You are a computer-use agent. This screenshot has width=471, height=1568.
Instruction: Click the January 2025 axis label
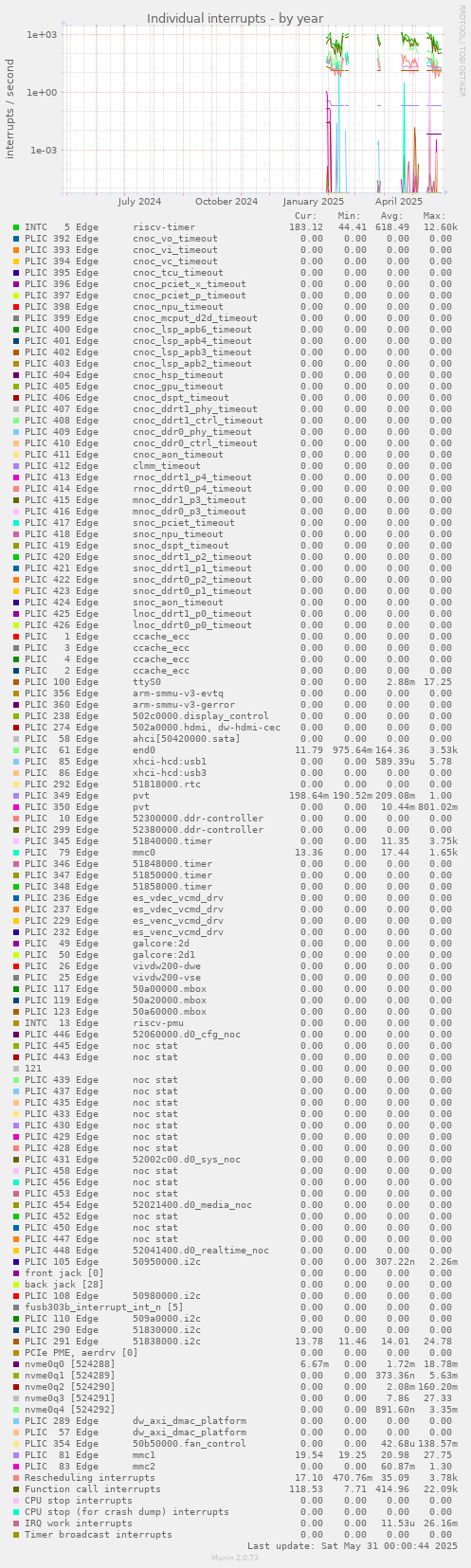314,202
